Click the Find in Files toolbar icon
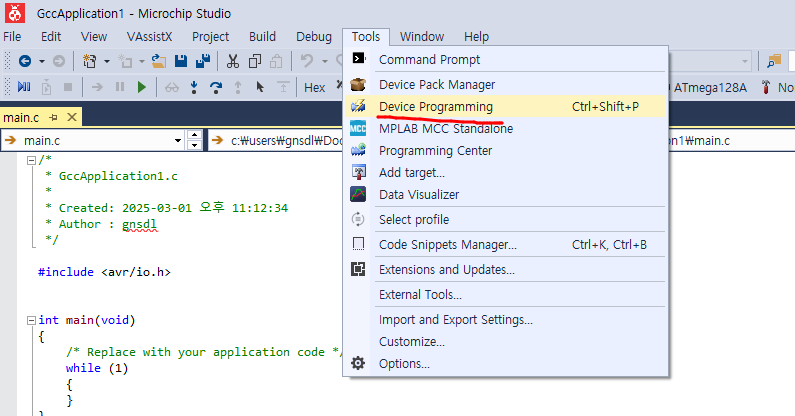Viewport: 795px width, 416px height. [774, 61]
